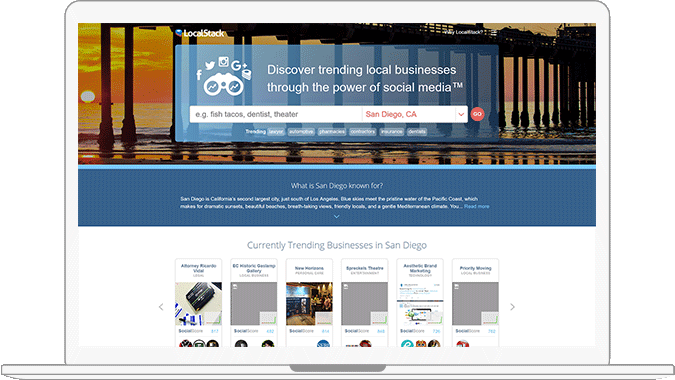Expand the San Diego description chevron

[x=337, y=216]
